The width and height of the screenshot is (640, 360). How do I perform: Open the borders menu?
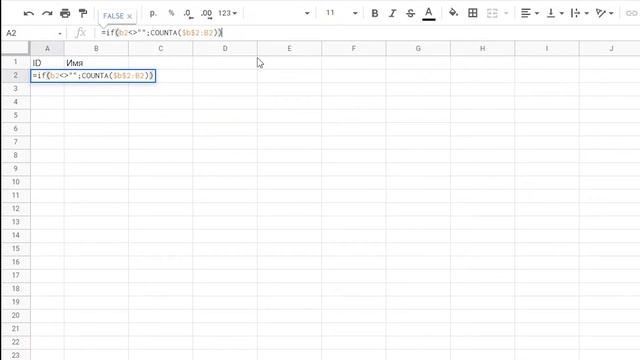pos(473,13)
